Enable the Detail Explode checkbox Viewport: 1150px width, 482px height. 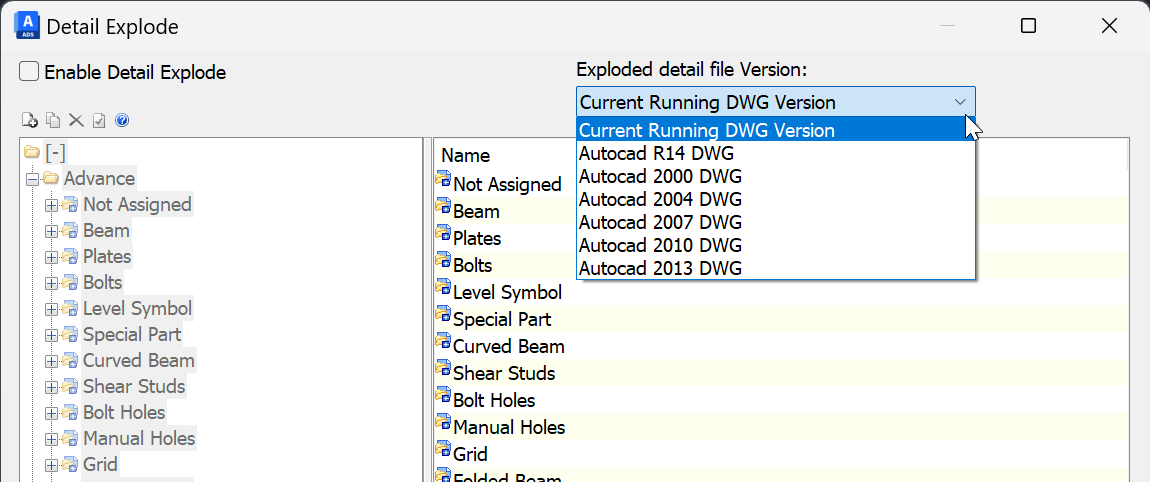coord(30,72)
